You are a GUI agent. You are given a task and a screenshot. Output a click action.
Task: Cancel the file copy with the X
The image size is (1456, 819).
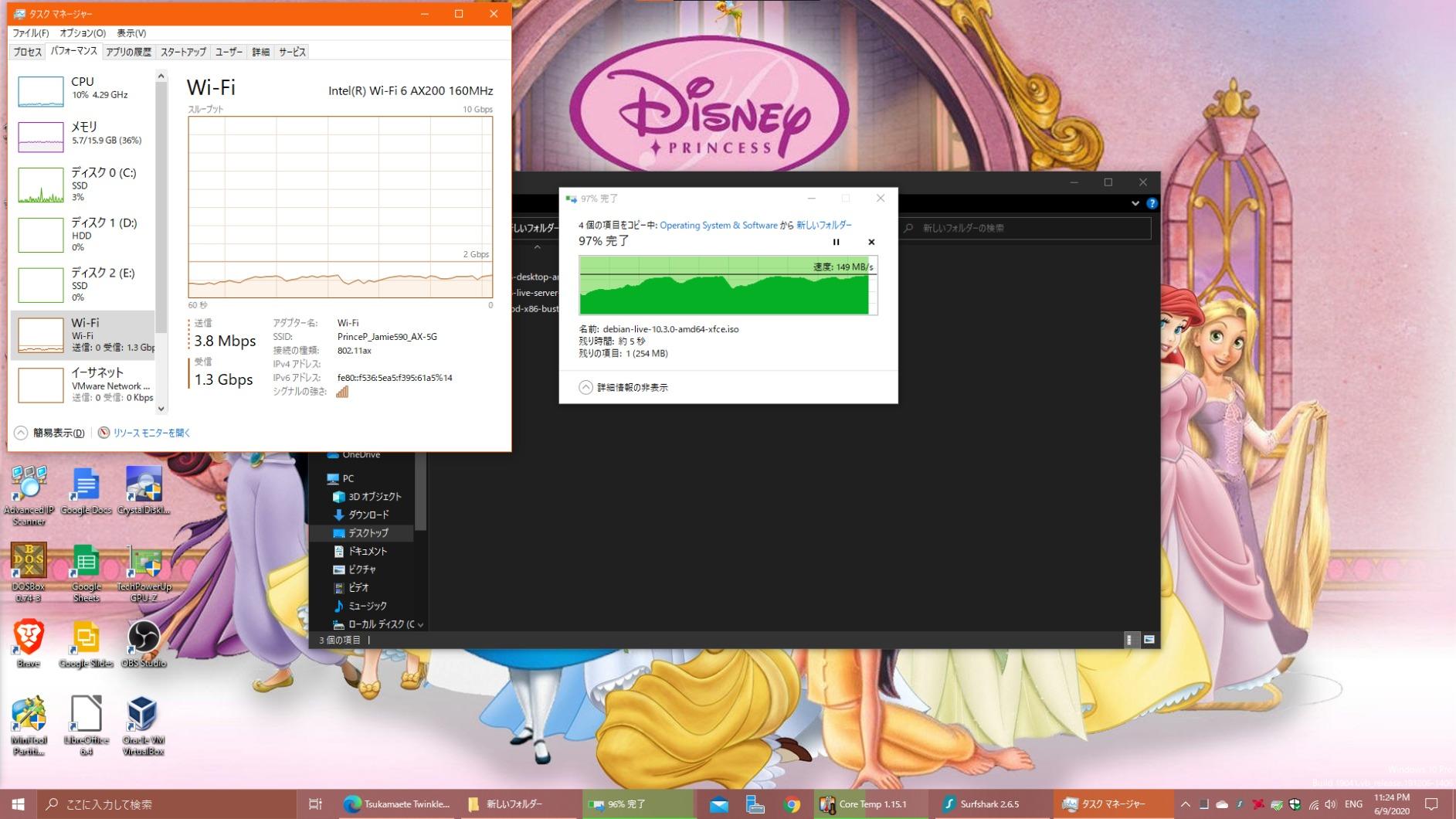point(871,242)
